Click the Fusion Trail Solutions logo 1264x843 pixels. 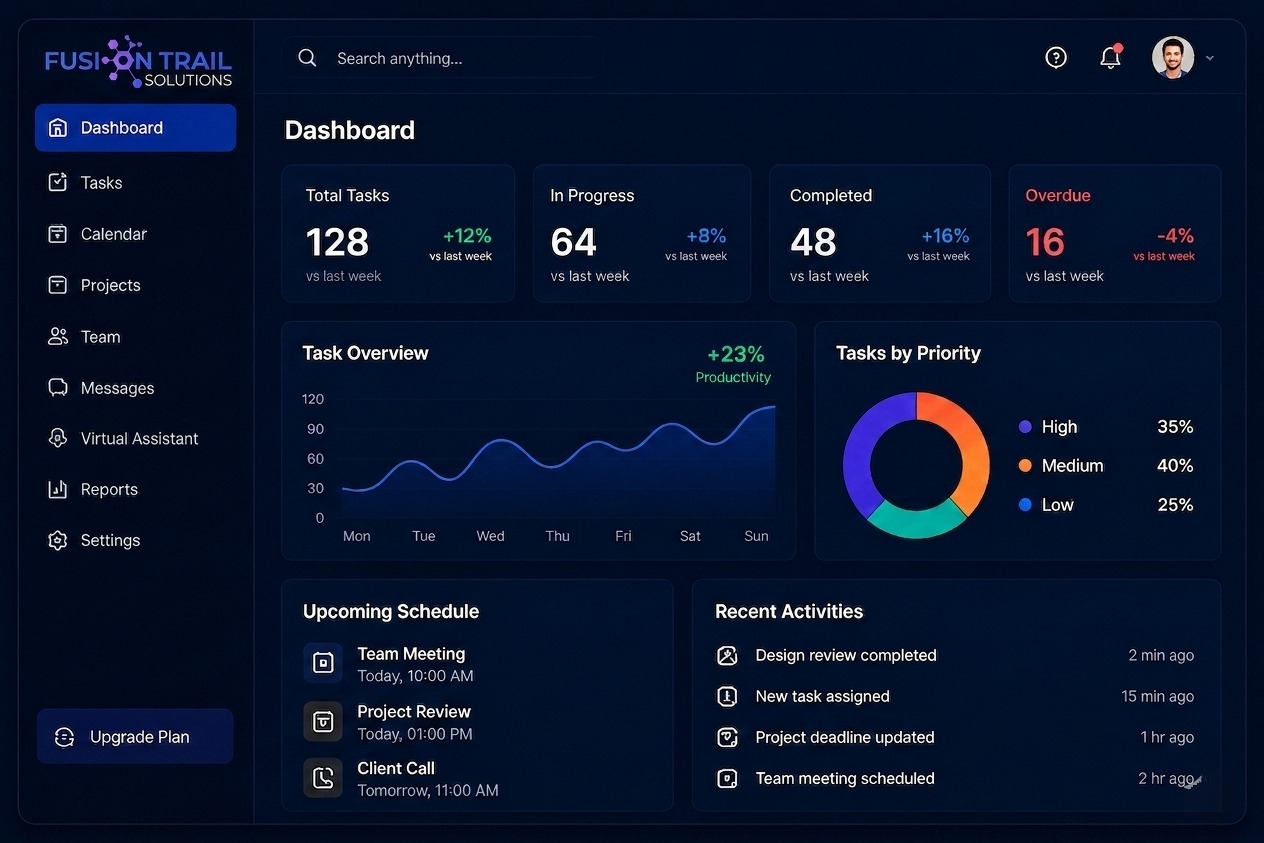pyautogui.click(x=138, y=62)
